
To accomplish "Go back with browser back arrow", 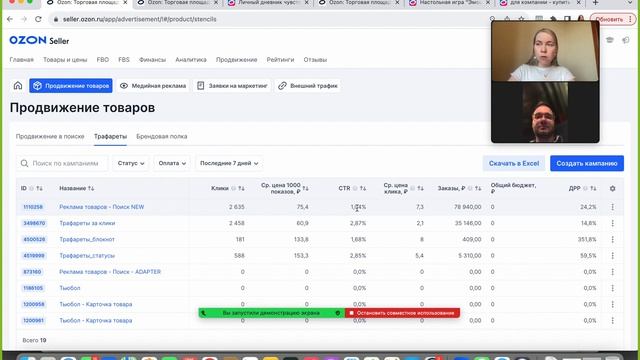I will pos(10,19).
